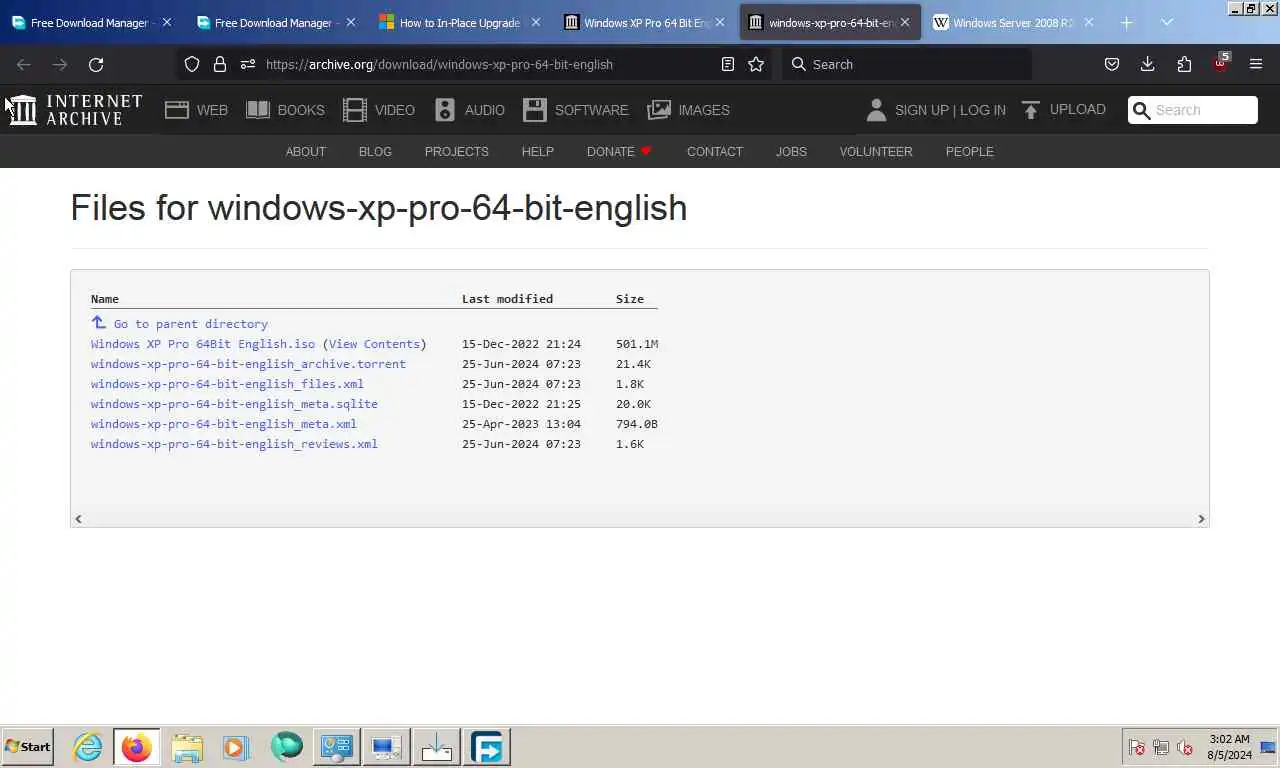Open the JOBS menu item

tap(791, 152)
